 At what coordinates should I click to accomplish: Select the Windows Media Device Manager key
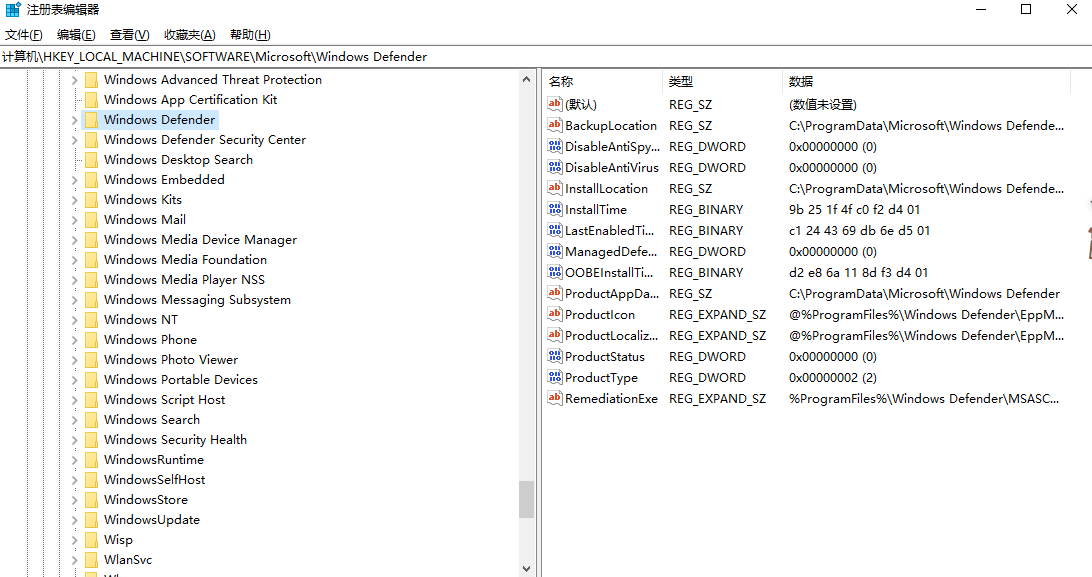click(x=201, y=240)
